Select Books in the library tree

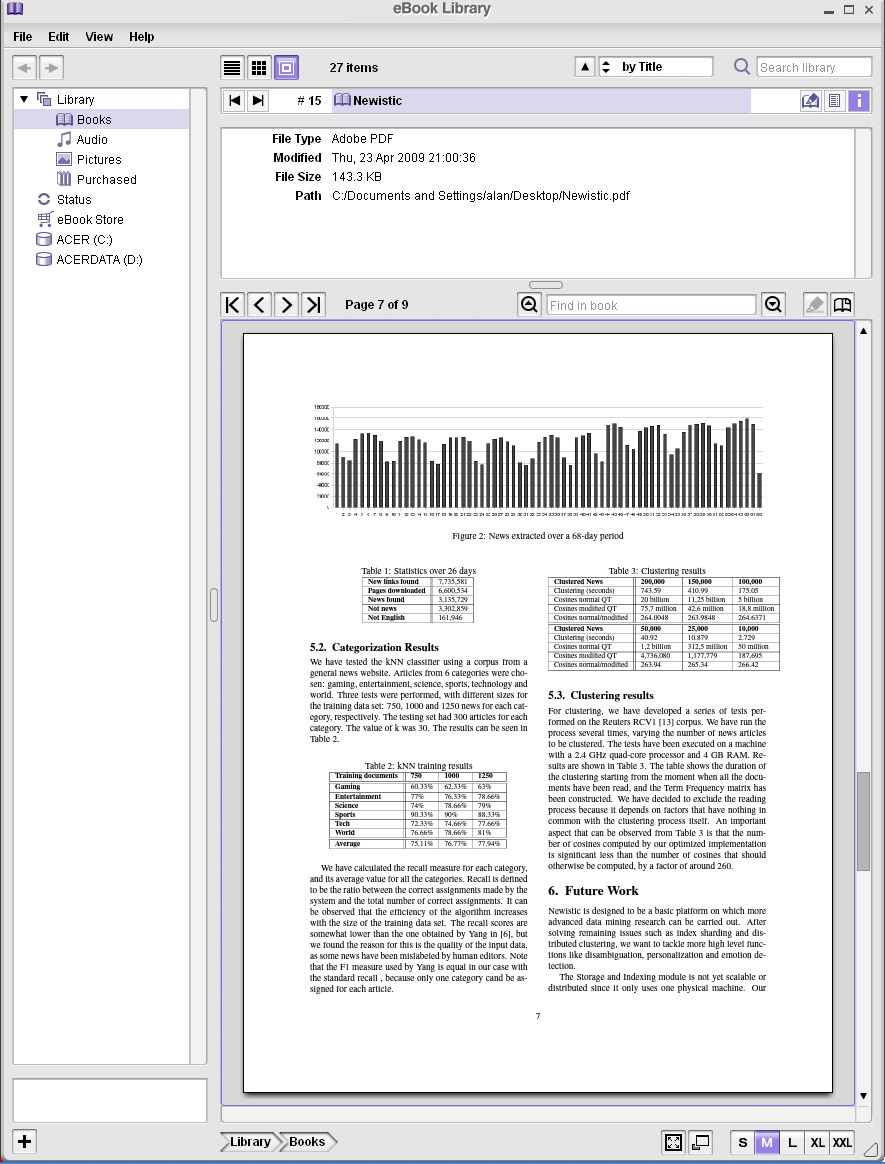point(94,120)
